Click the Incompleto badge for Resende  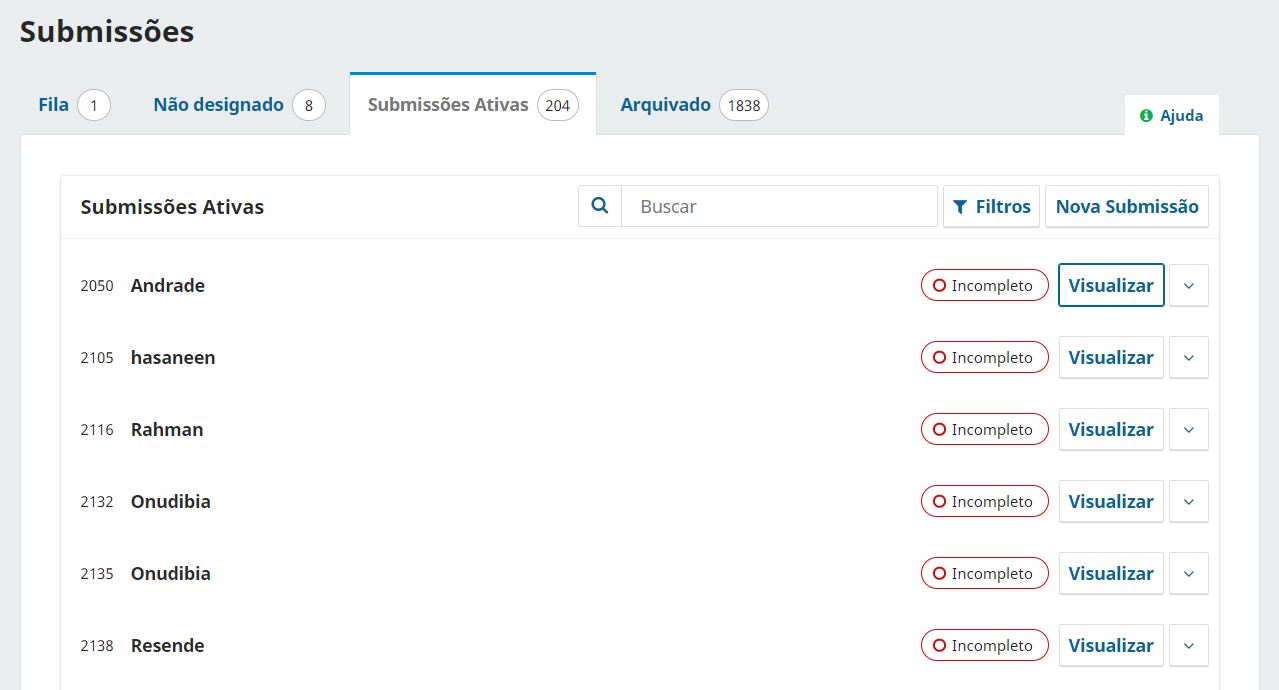point(984,645)
